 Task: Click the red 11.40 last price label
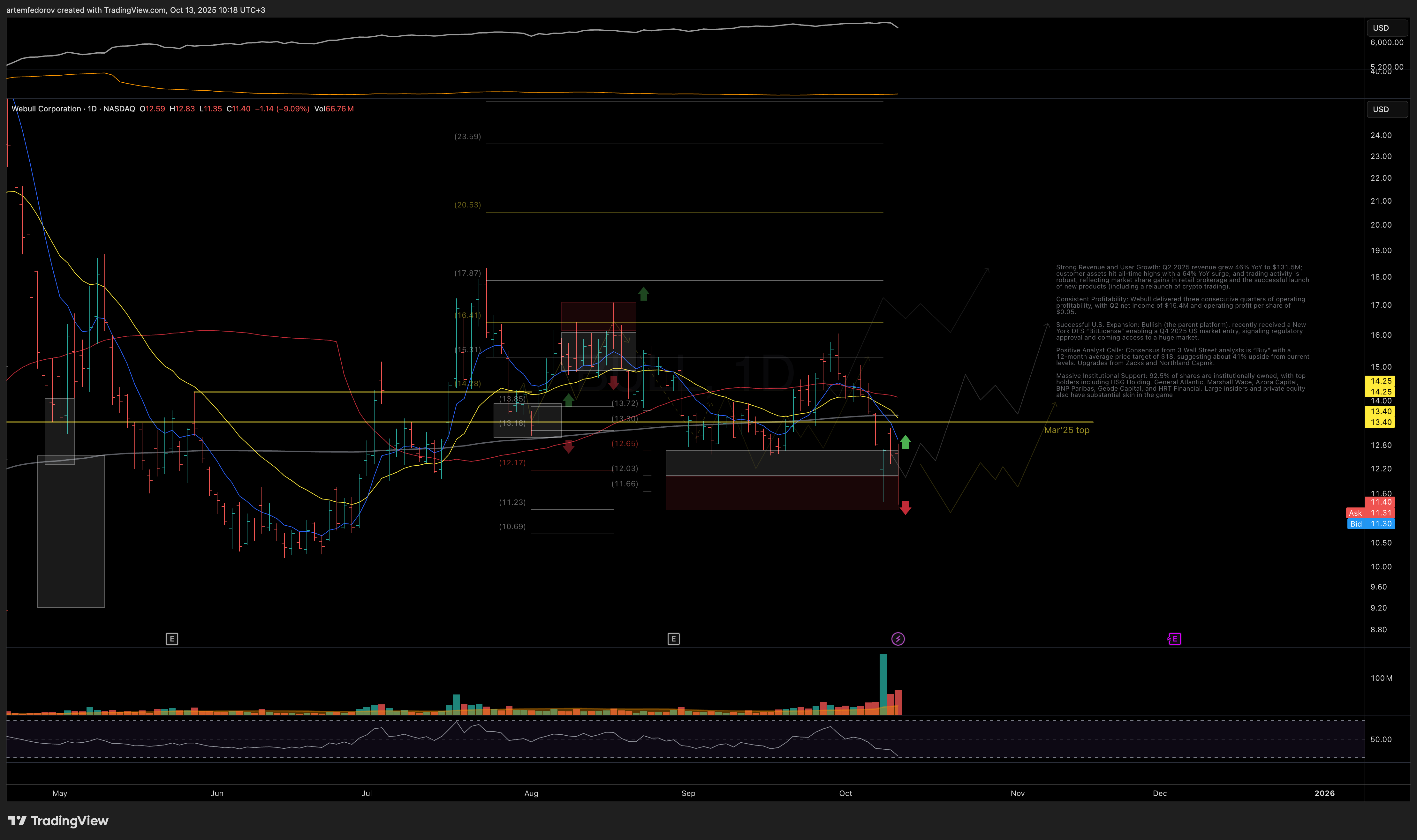point(1380,502)
